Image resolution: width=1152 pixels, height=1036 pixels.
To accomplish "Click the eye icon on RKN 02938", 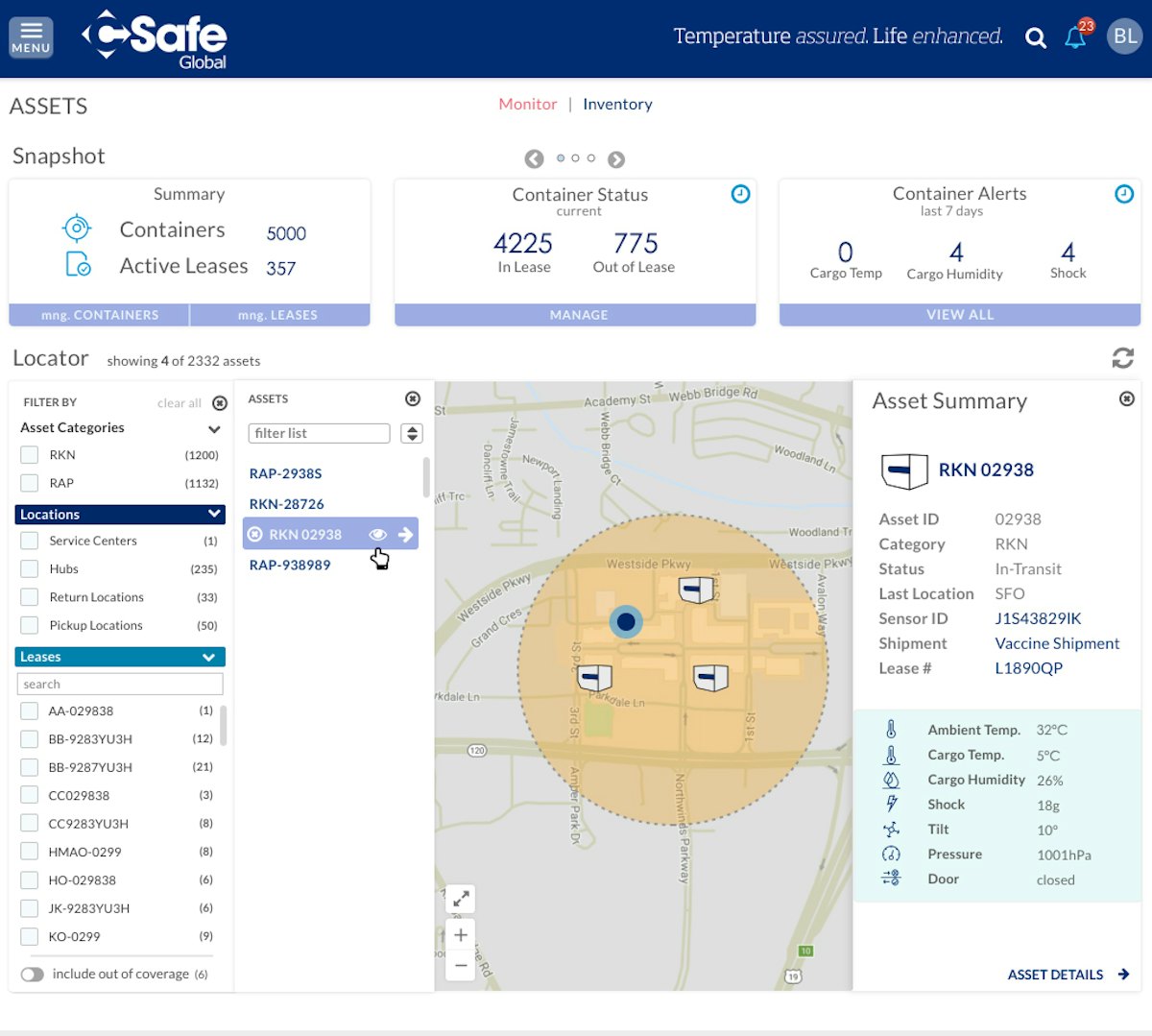I will (377, 534).
